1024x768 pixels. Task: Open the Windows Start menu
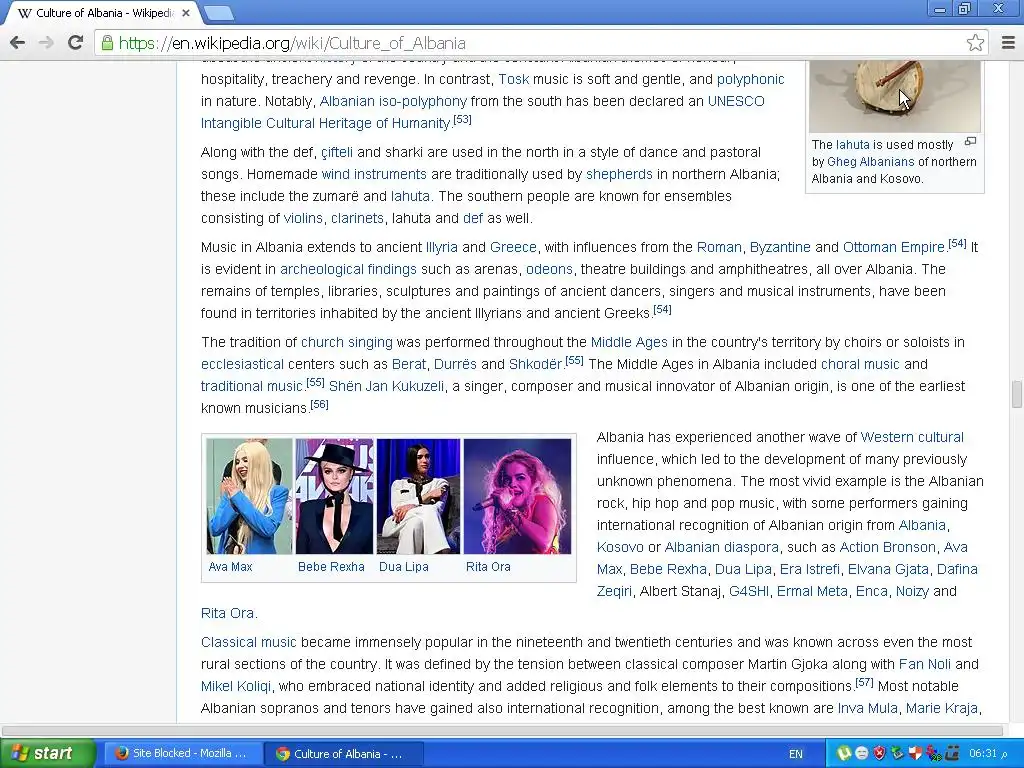click(46, 753)
